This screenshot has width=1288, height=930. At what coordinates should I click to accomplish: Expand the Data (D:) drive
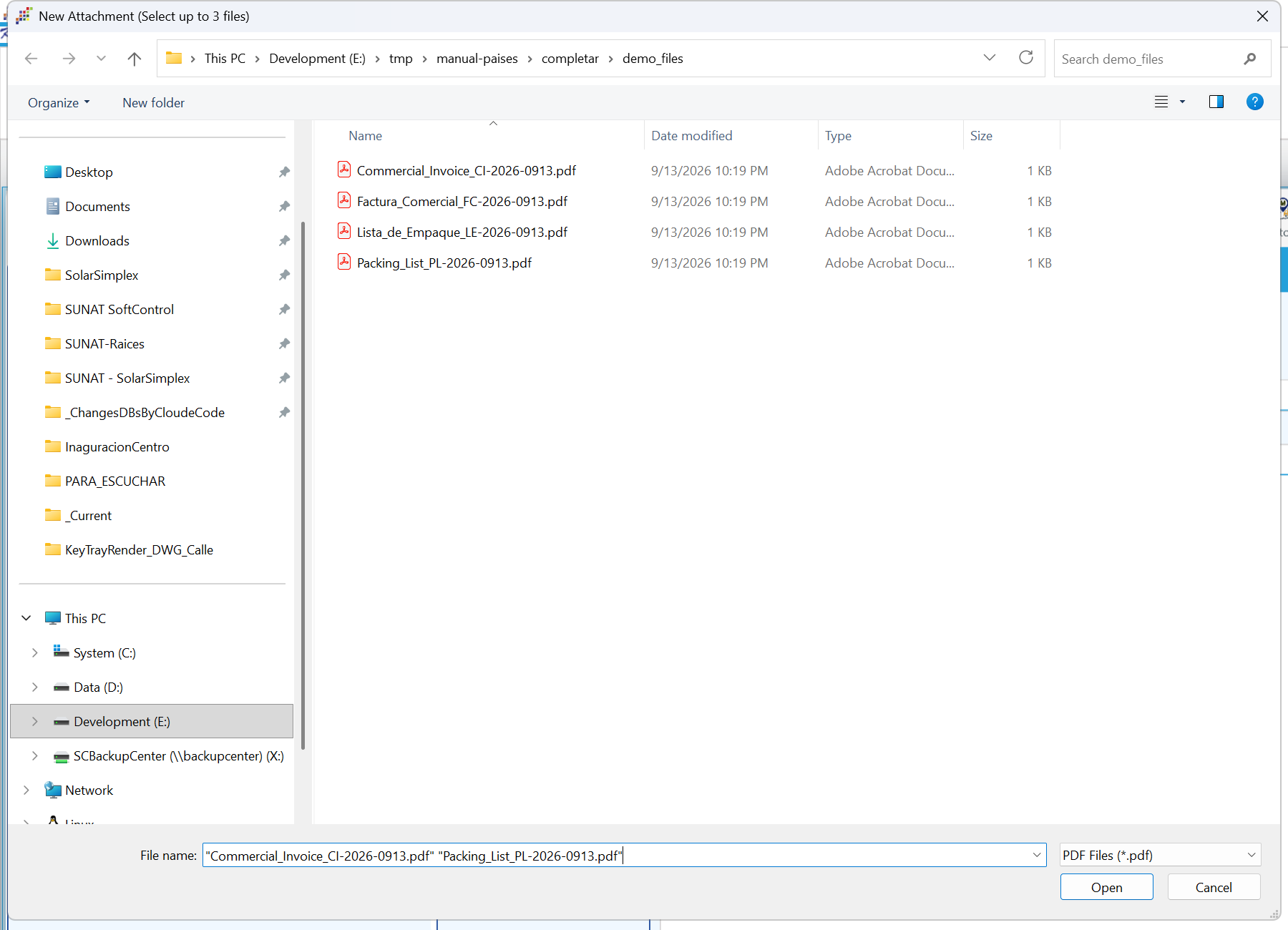click(34, 687)
